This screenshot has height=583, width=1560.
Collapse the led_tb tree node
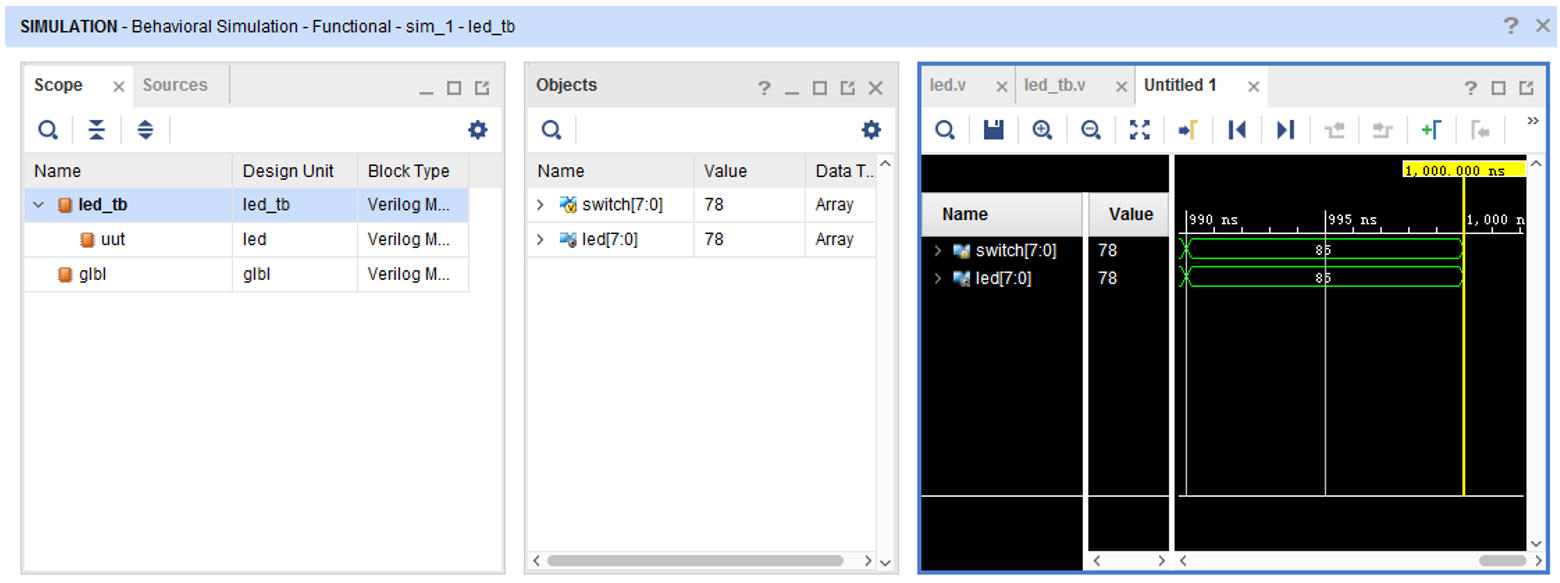[x=39, y=205]
